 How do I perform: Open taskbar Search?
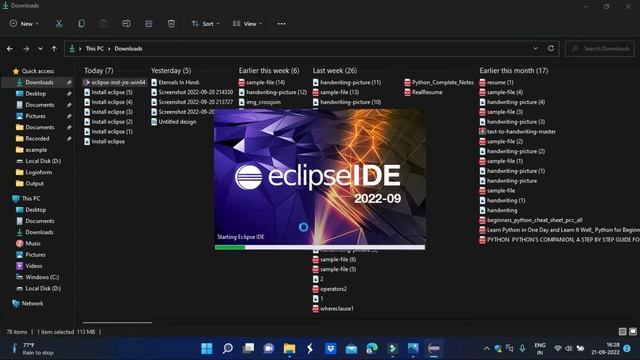tap(228, 348)
